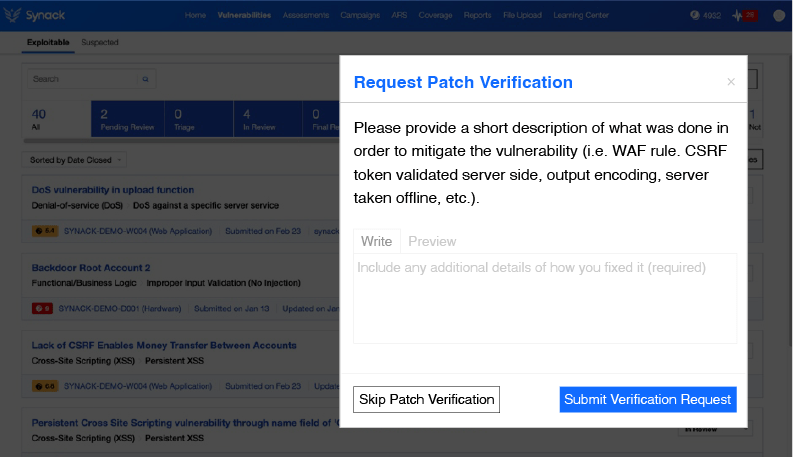The height and width of the screenshot is (457, 793).
Task: Submit the verification request
Action: [x=647, y=399]
